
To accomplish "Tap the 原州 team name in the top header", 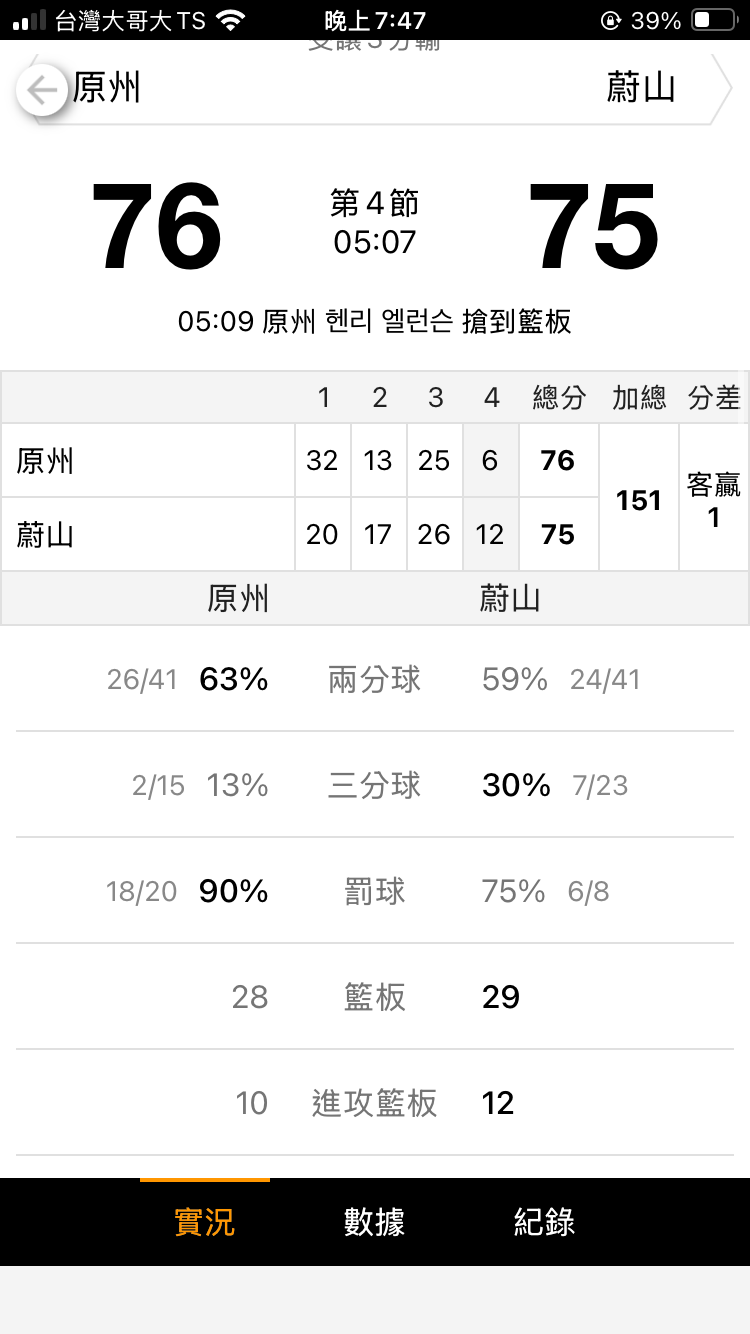I will click(x=107, y=88).
